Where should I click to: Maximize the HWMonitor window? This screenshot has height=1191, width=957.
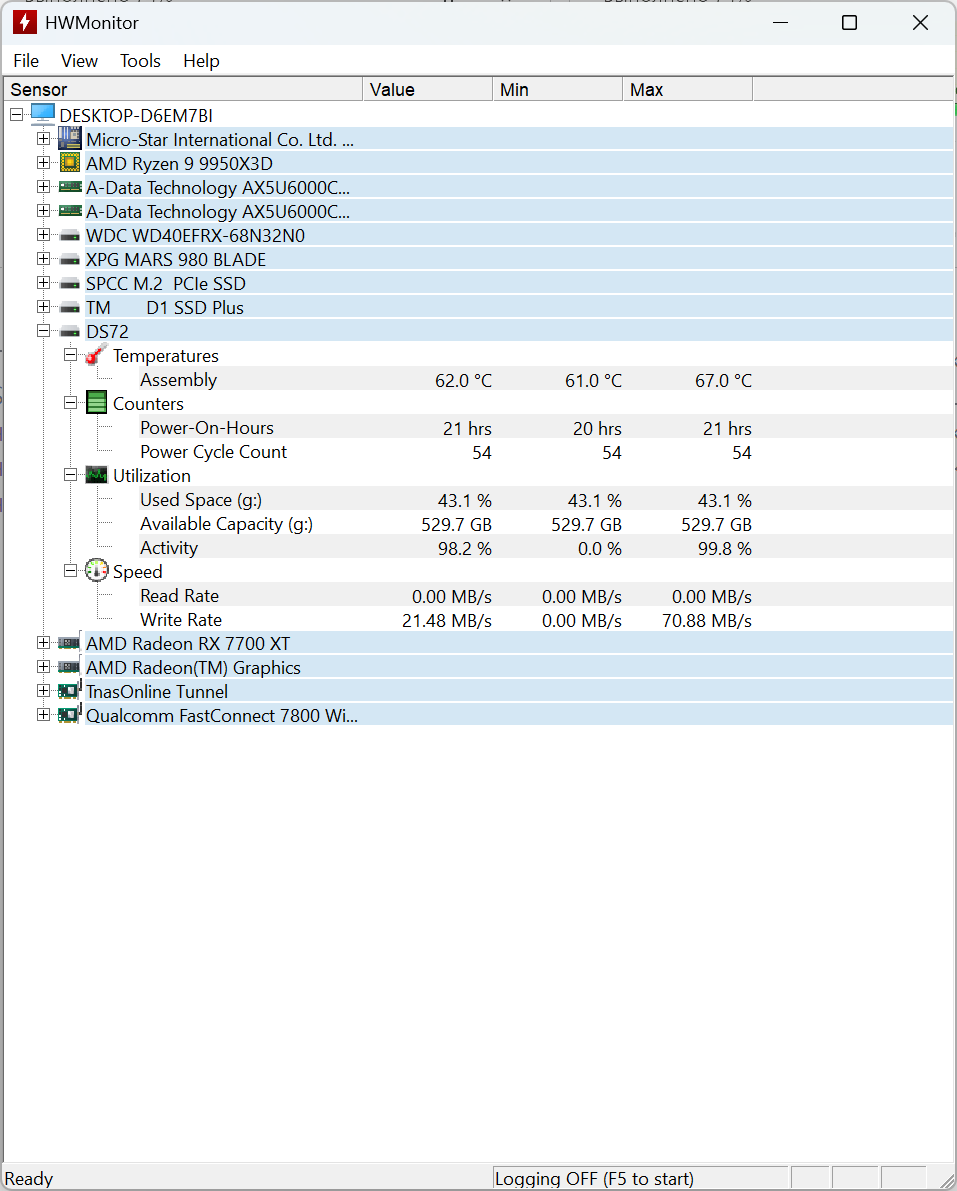pyautogui.click(x=849, y=23)
